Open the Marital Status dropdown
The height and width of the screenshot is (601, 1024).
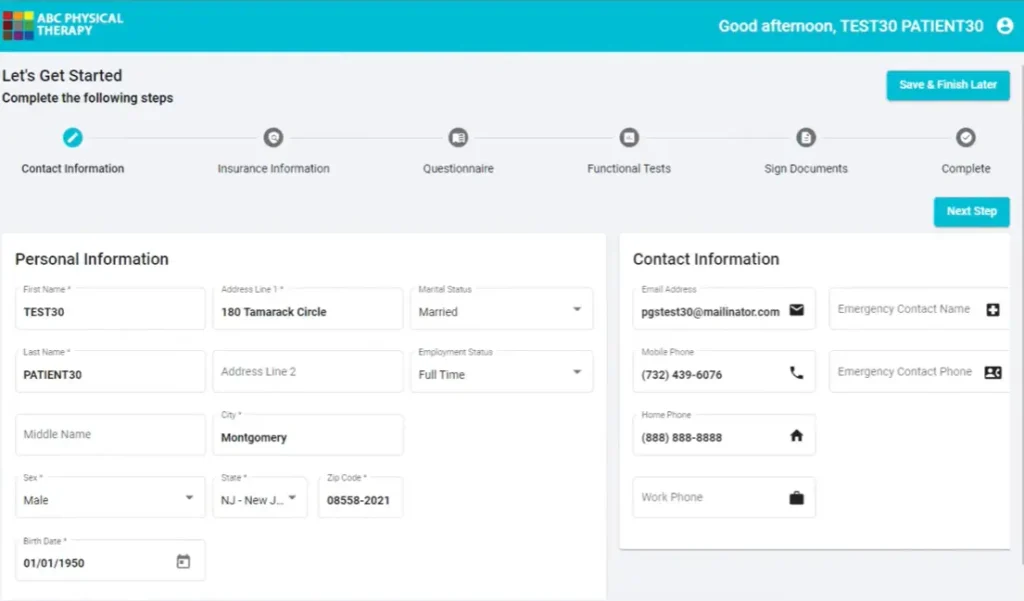[577, 309]
